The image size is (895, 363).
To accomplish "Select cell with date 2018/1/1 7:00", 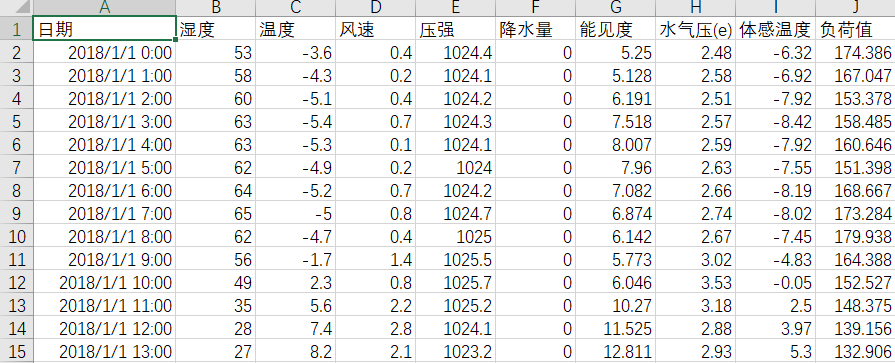I will click(x=104, y=213).
